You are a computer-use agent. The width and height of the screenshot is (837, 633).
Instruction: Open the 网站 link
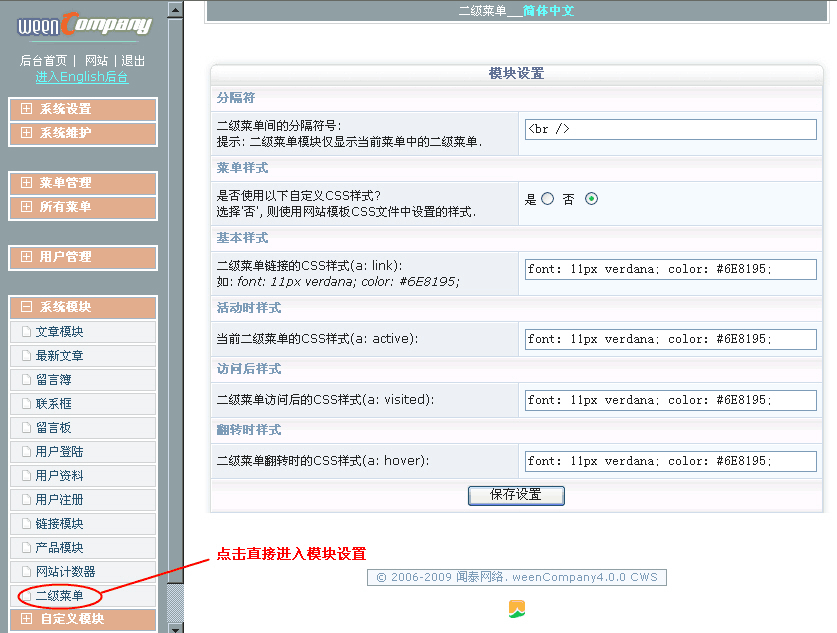pyautogui.click(x=97, y=61)
